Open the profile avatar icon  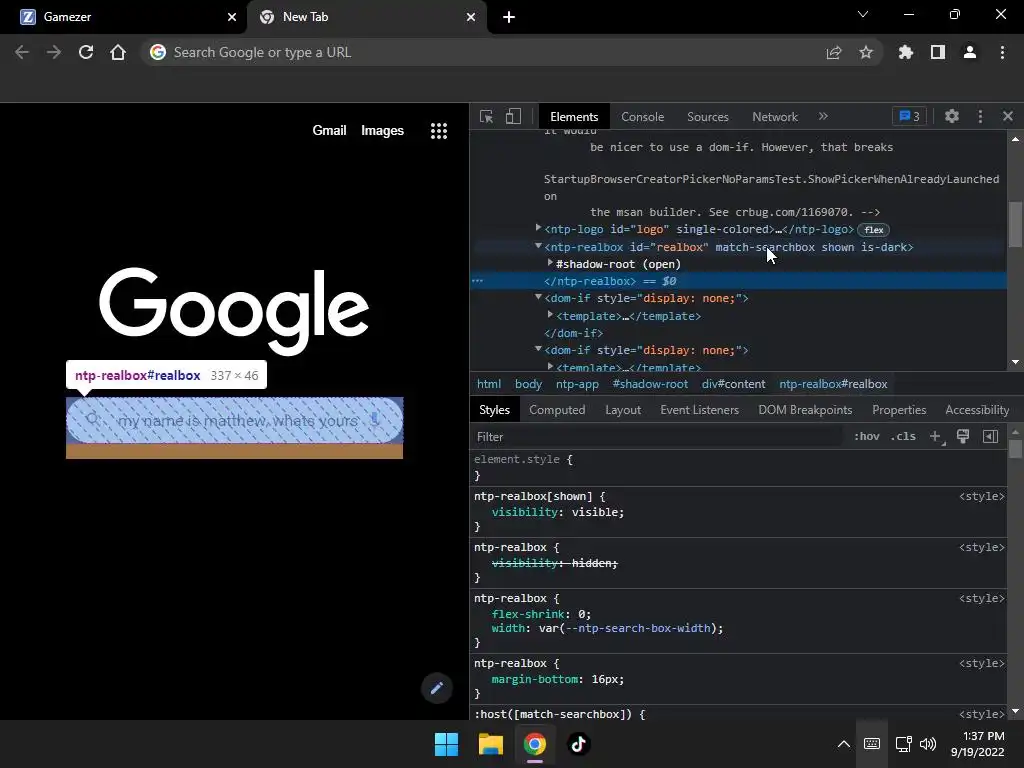point(970,52)
